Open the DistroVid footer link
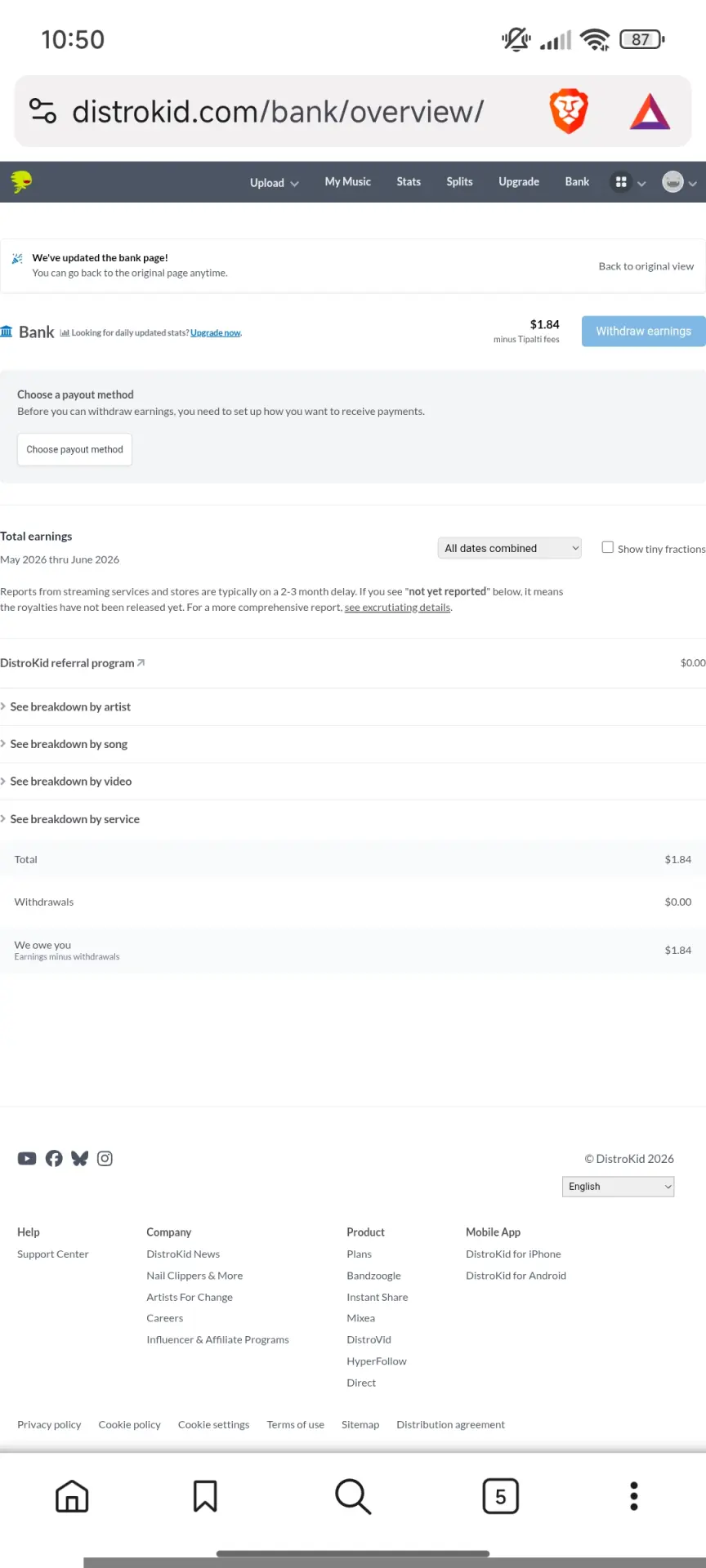706x1568 pixels. click(x=369, y=1339)
